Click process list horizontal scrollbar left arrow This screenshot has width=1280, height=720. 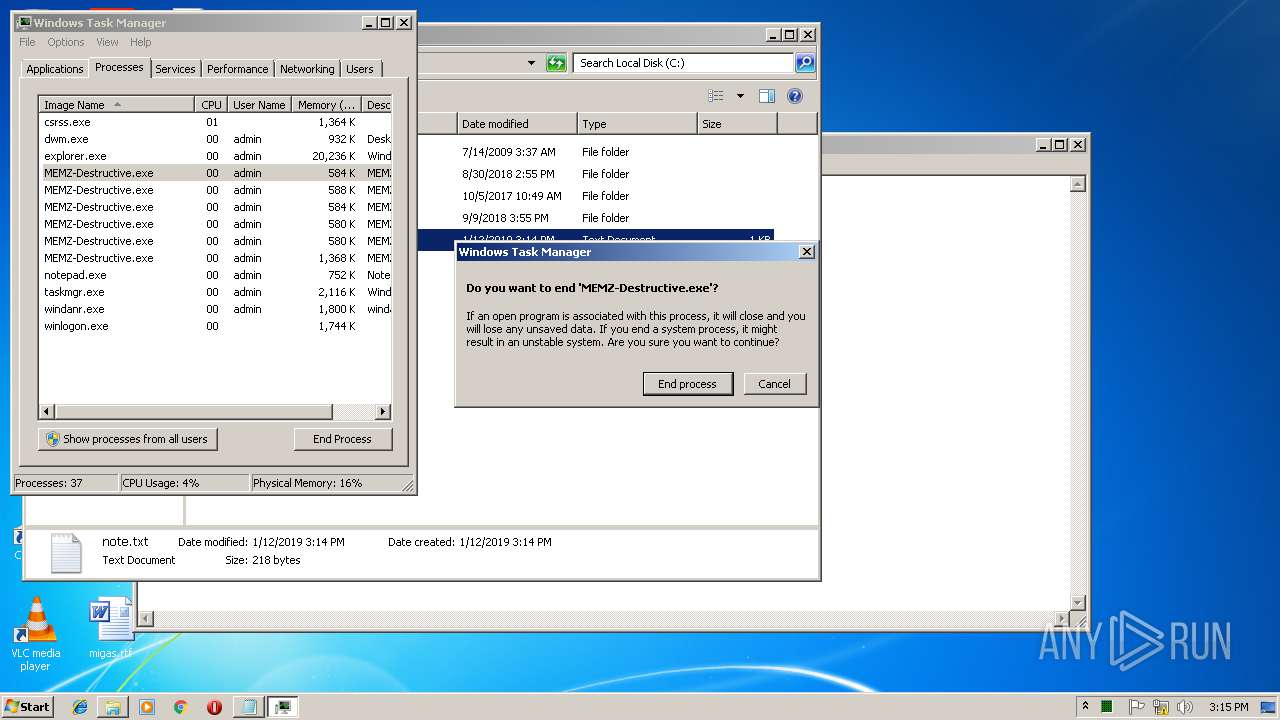pyautogui.click(x=47, y=412)
